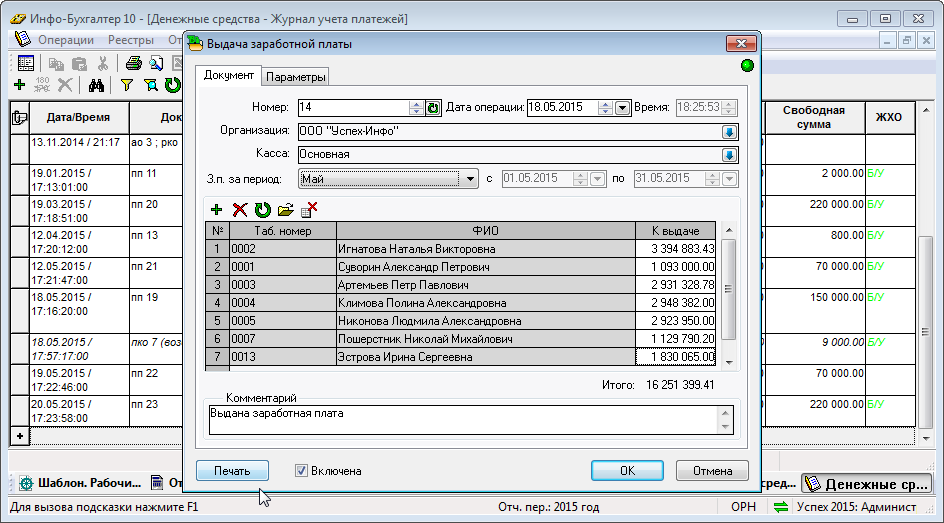Screen dimensions: 944x523
Task: Click green arrows icon in status bar
Action: [x=781, y=507]
